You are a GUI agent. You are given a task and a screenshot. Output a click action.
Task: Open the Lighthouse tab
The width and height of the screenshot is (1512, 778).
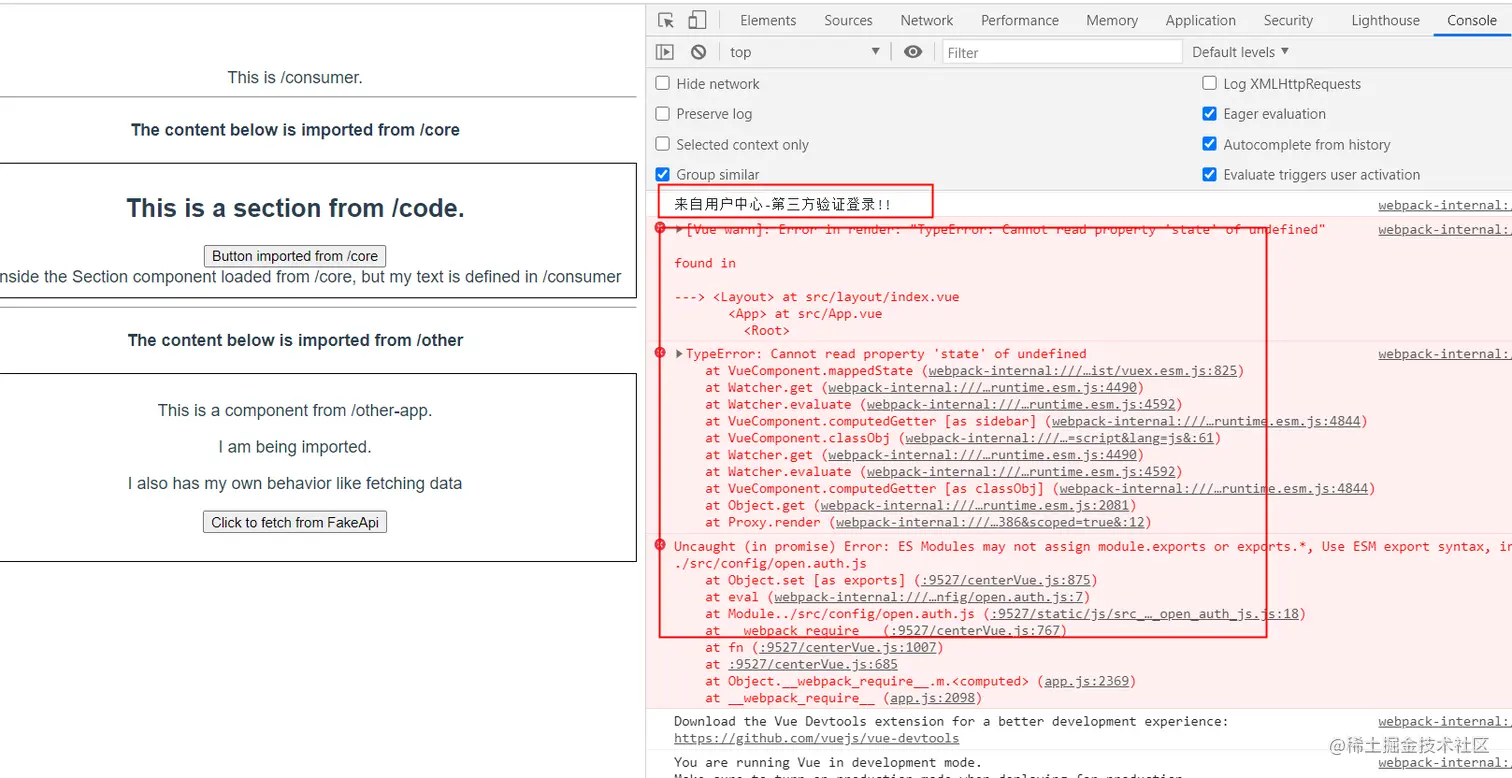(x=1385, y=20)
